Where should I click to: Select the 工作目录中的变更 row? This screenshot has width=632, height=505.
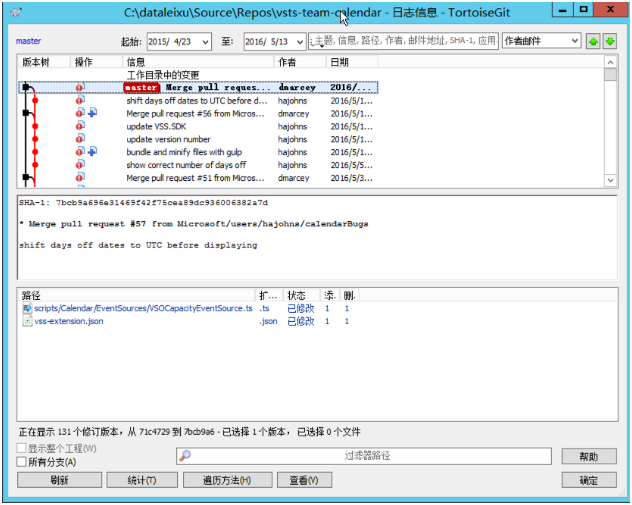[x=198, y=75]
